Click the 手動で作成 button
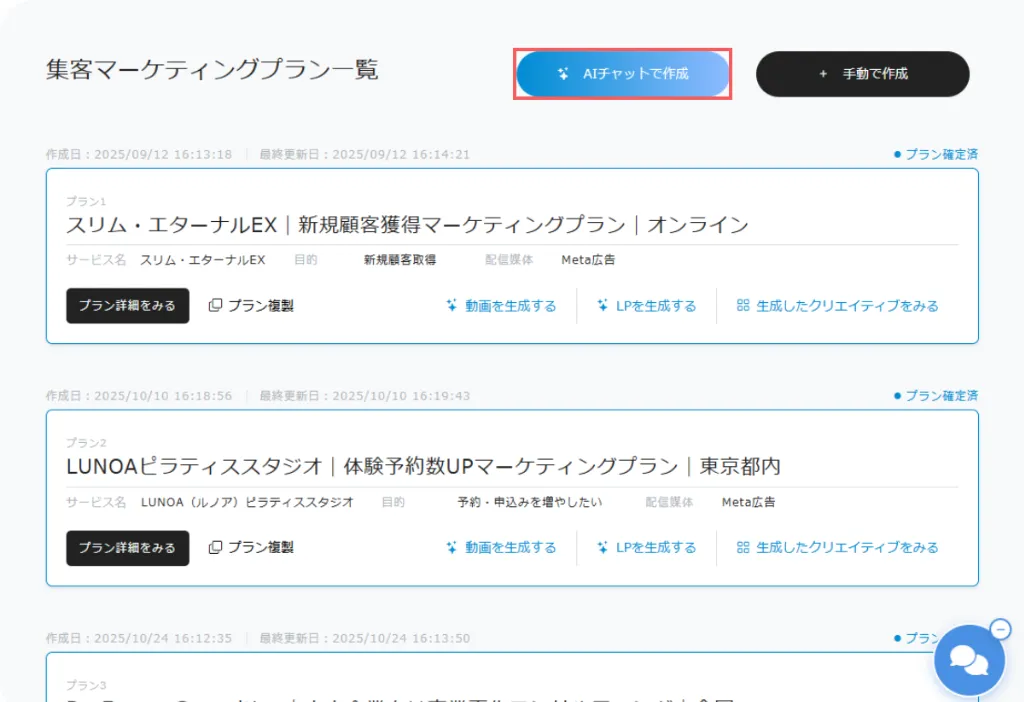This screenshot has height=702, width=1024. pos(862,74)
